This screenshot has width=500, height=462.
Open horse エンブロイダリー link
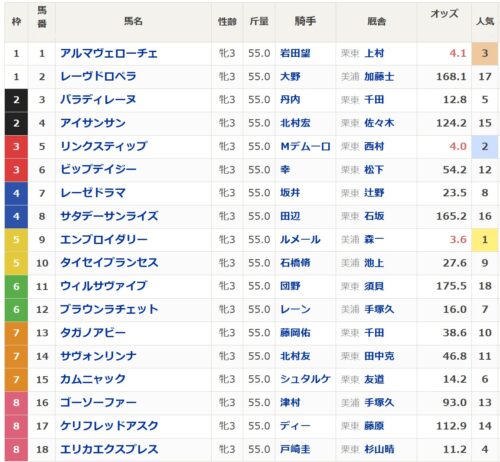click(x=104, y=240)
